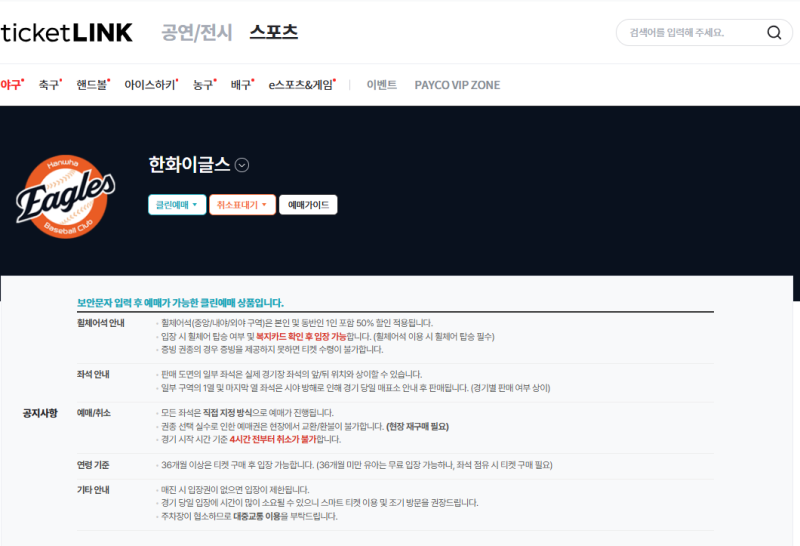Image resolution: width=800 pixels, height=546 pixels.
Task: Open the 스포츠 section
Action: [273, 33]
